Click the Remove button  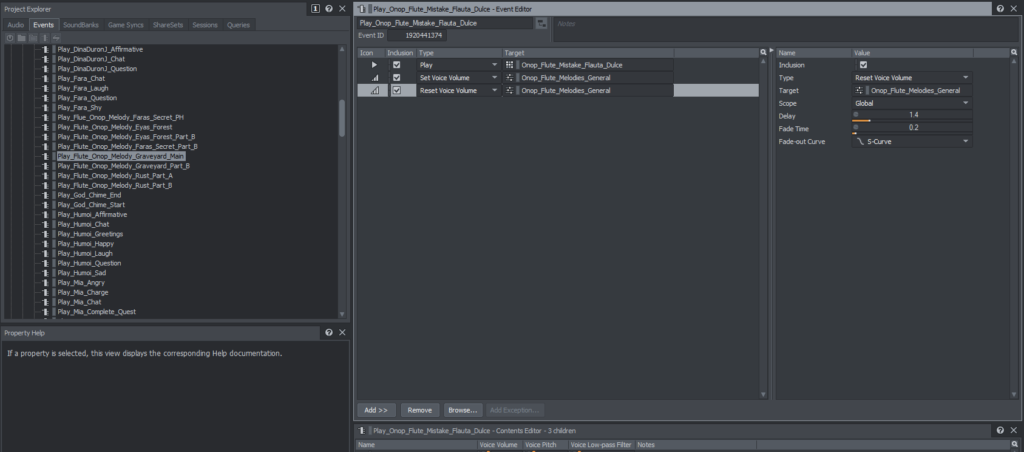coord(420,410)
